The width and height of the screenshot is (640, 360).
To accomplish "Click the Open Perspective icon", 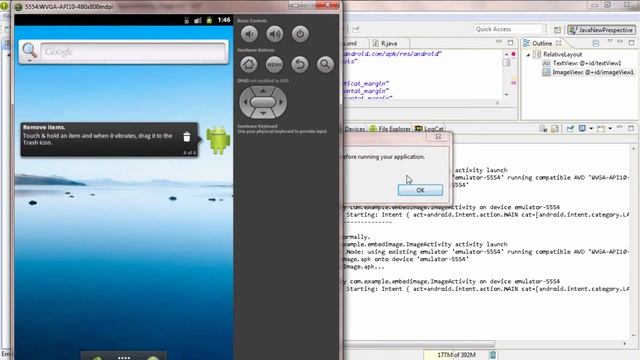I will point(558,30).
